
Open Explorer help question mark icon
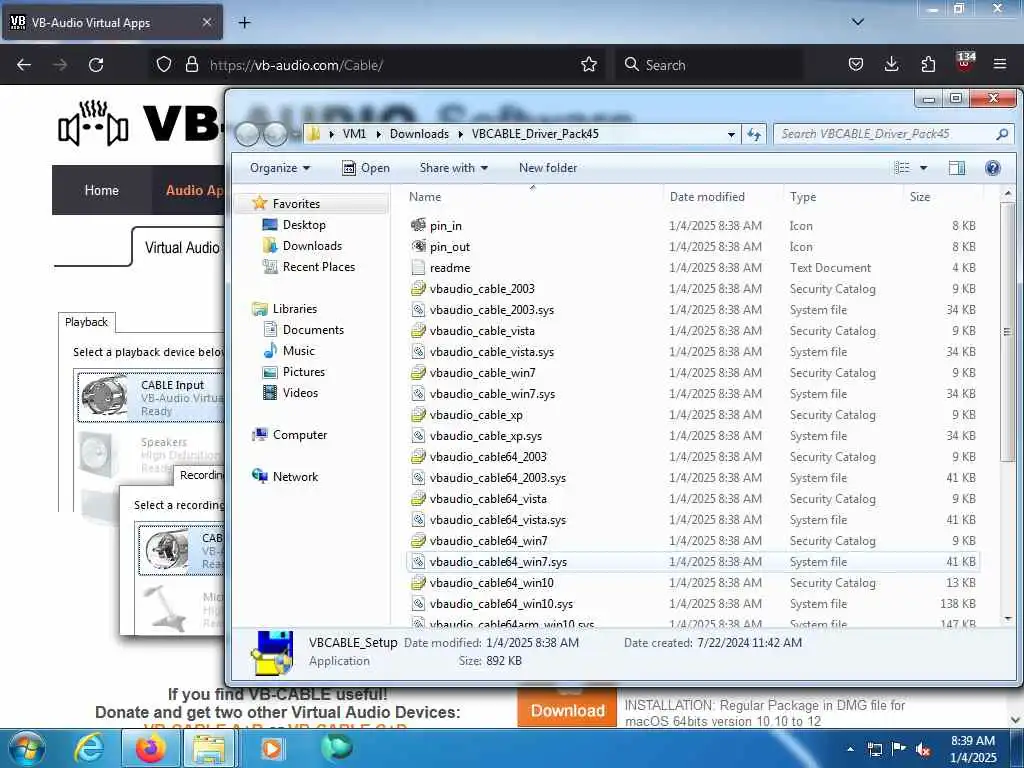(x=993, y=168)
